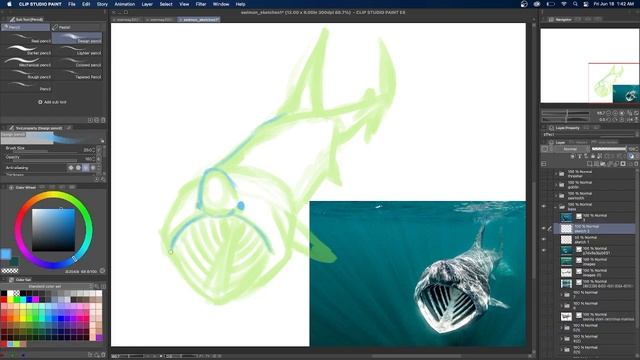Select the transparent color swatch
The width and height of the screenshot is (640, 360).
(10, 271)
